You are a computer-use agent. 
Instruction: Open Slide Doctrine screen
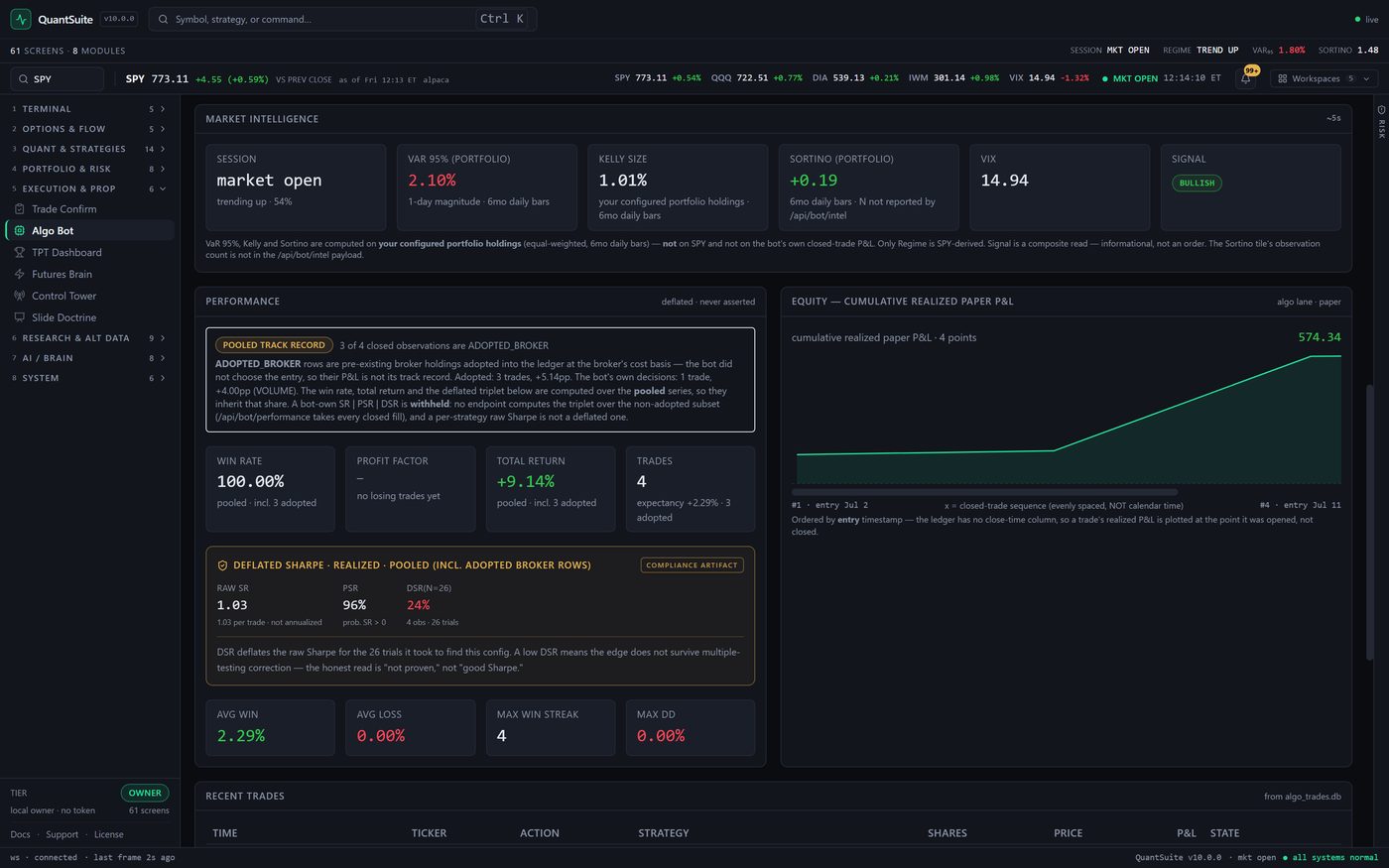click(89, 318)
